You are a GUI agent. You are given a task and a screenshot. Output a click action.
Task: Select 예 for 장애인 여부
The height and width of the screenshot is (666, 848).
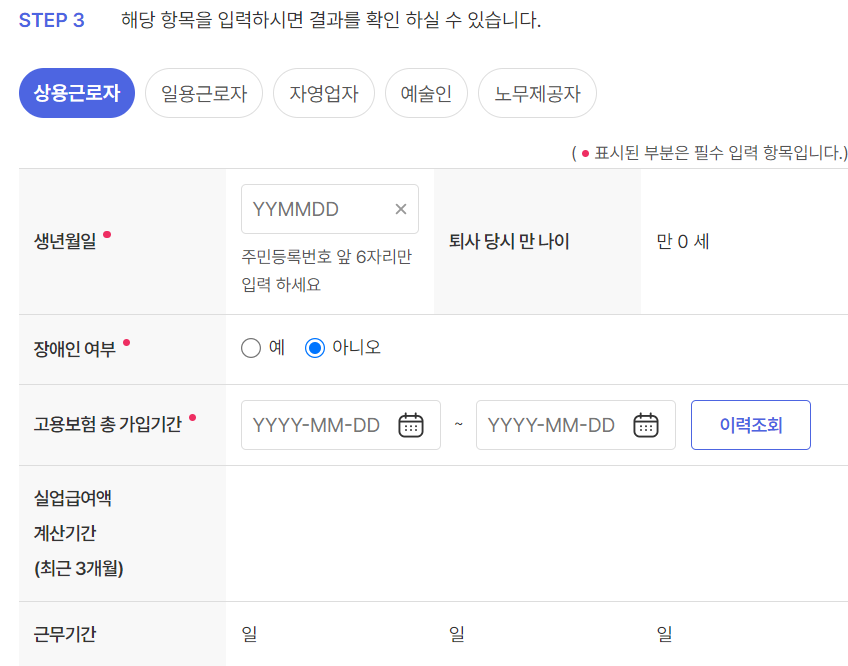coord(250,348)
